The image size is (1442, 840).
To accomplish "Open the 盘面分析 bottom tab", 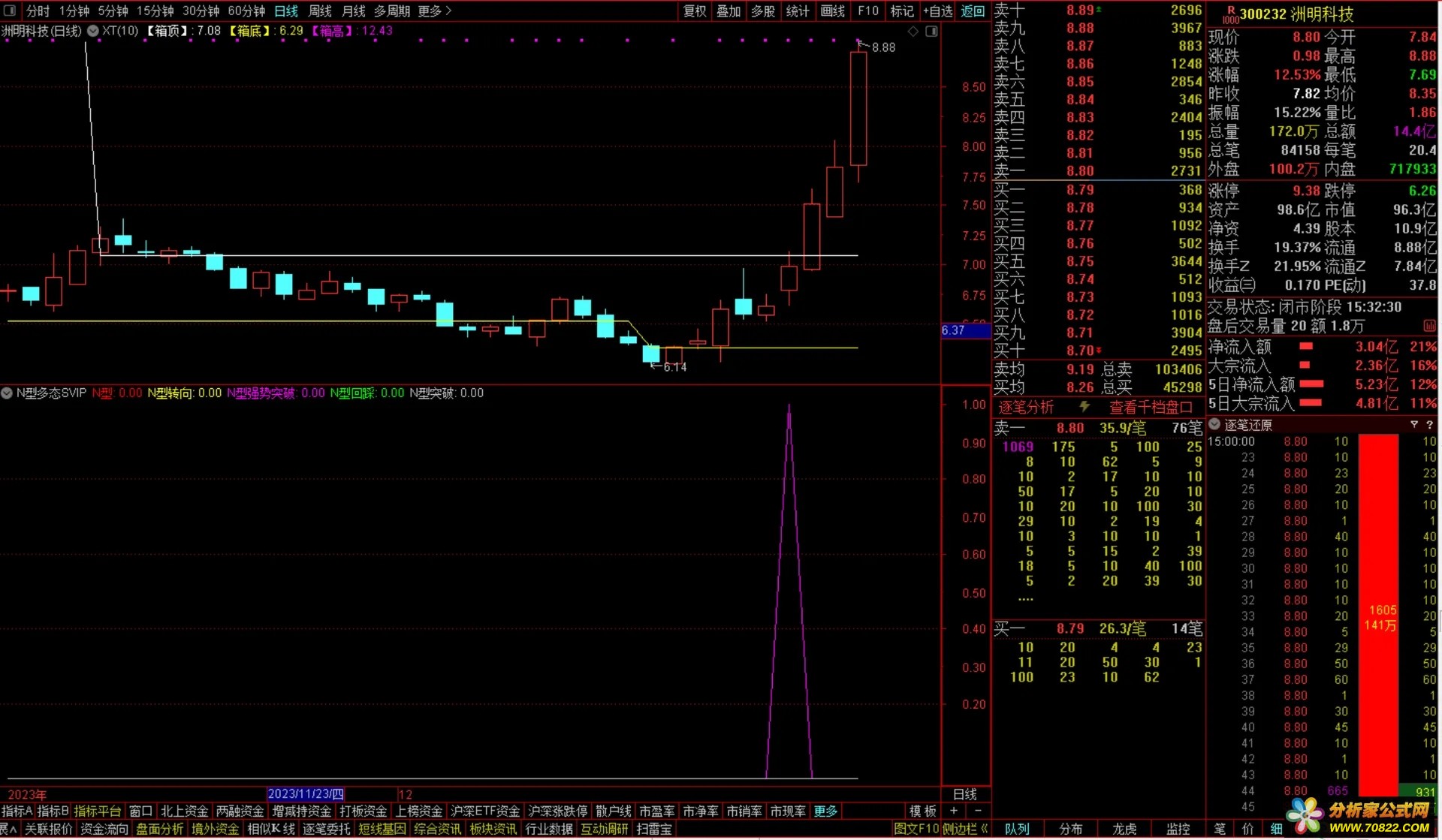I will (x=160, y=829).
